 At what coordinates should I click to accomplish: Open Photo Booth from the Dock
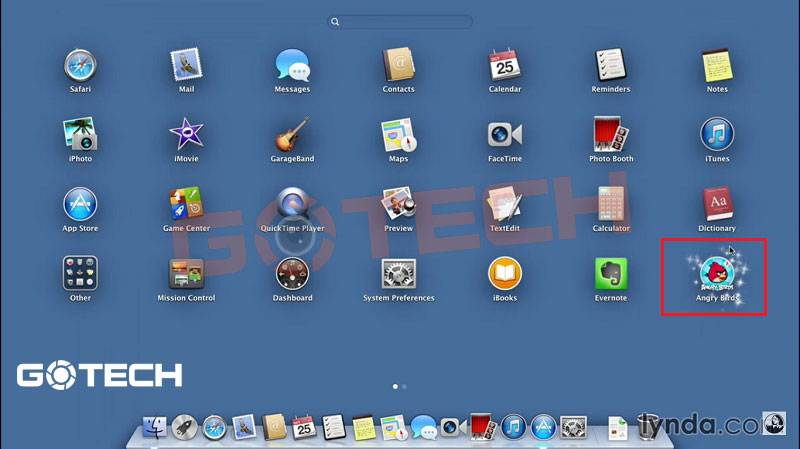(483, 427)
